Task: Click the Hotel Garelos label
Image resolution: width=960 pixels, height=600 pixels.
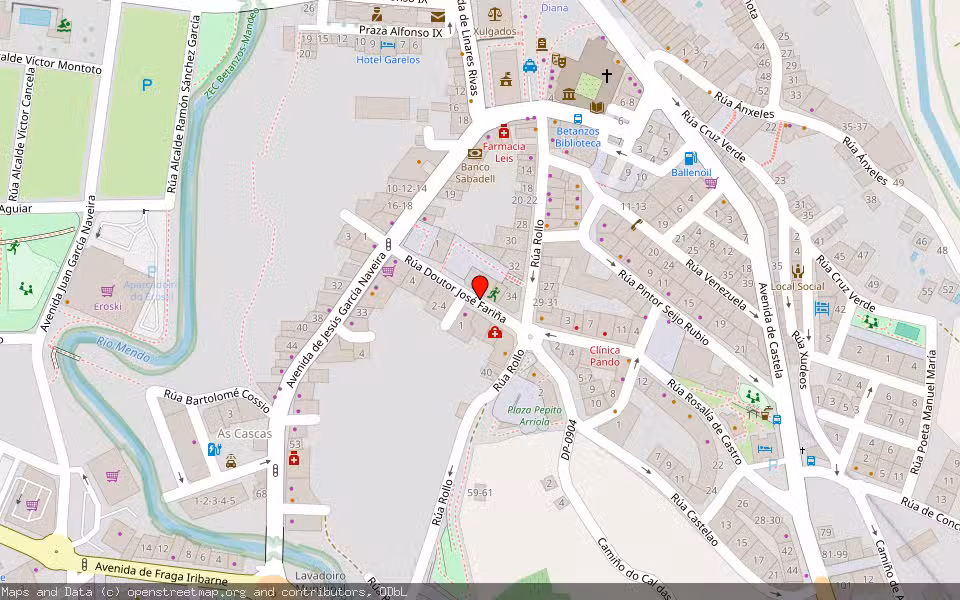Action: coord(390,60)
